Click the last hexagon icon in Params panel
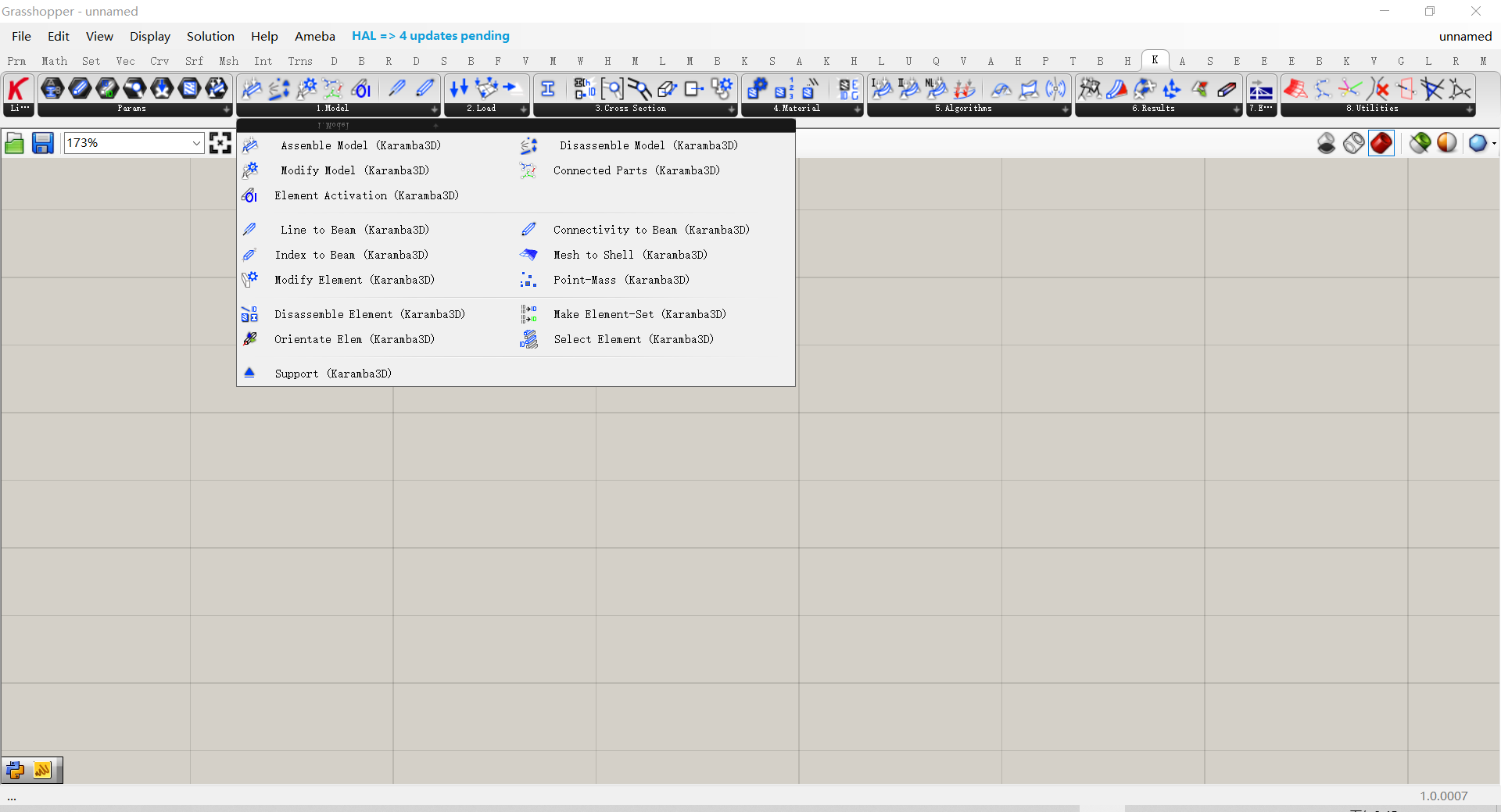The image size is (1501, 812). pyautogui.click(x=217, y=88)
